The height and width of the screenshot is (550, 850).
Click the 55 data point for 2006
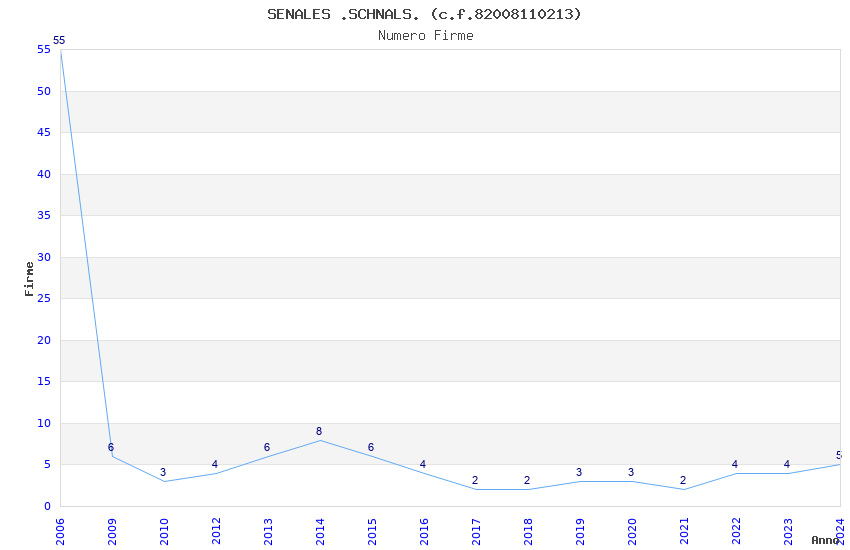click(x=60, y=50)
